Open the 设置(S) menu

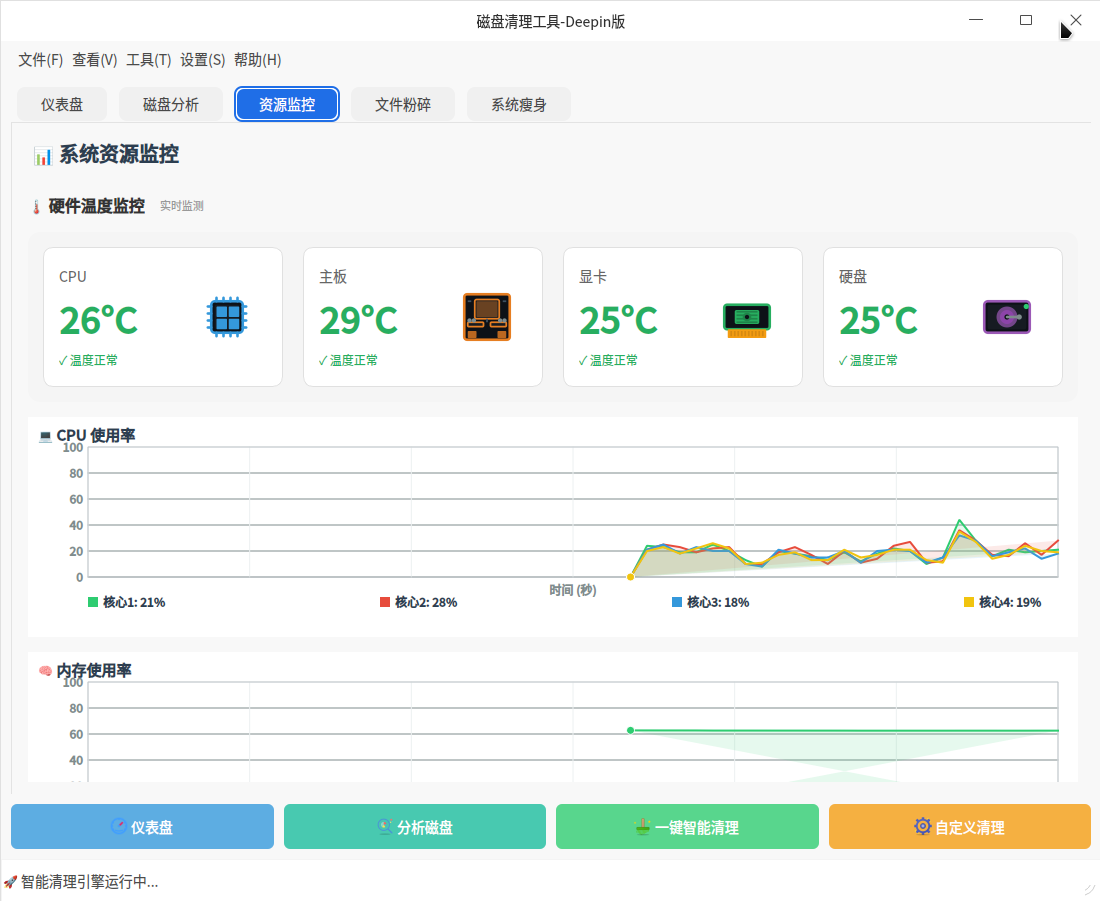[203, 60]
